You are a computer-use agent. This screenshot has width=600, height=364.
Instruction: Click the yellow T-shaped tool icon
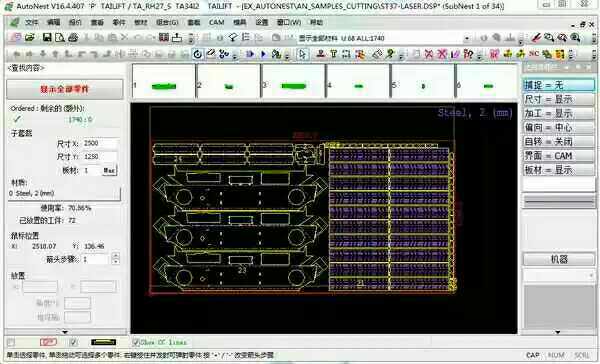pyautogui.click(x=334, y=54)
